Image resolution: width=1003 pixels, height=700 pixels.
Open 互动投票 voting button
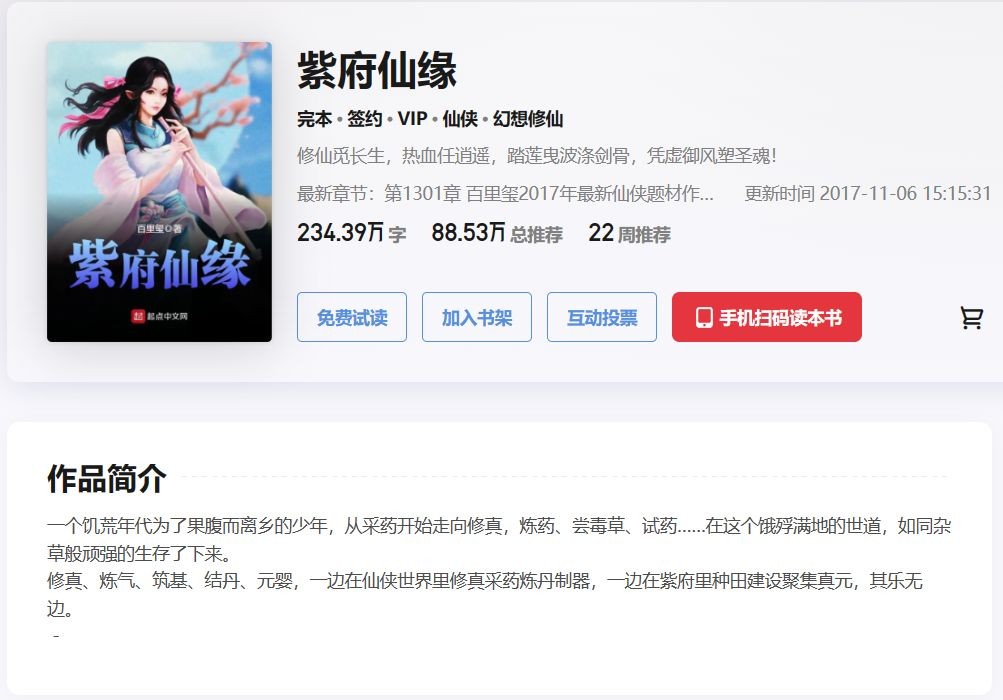602,317
